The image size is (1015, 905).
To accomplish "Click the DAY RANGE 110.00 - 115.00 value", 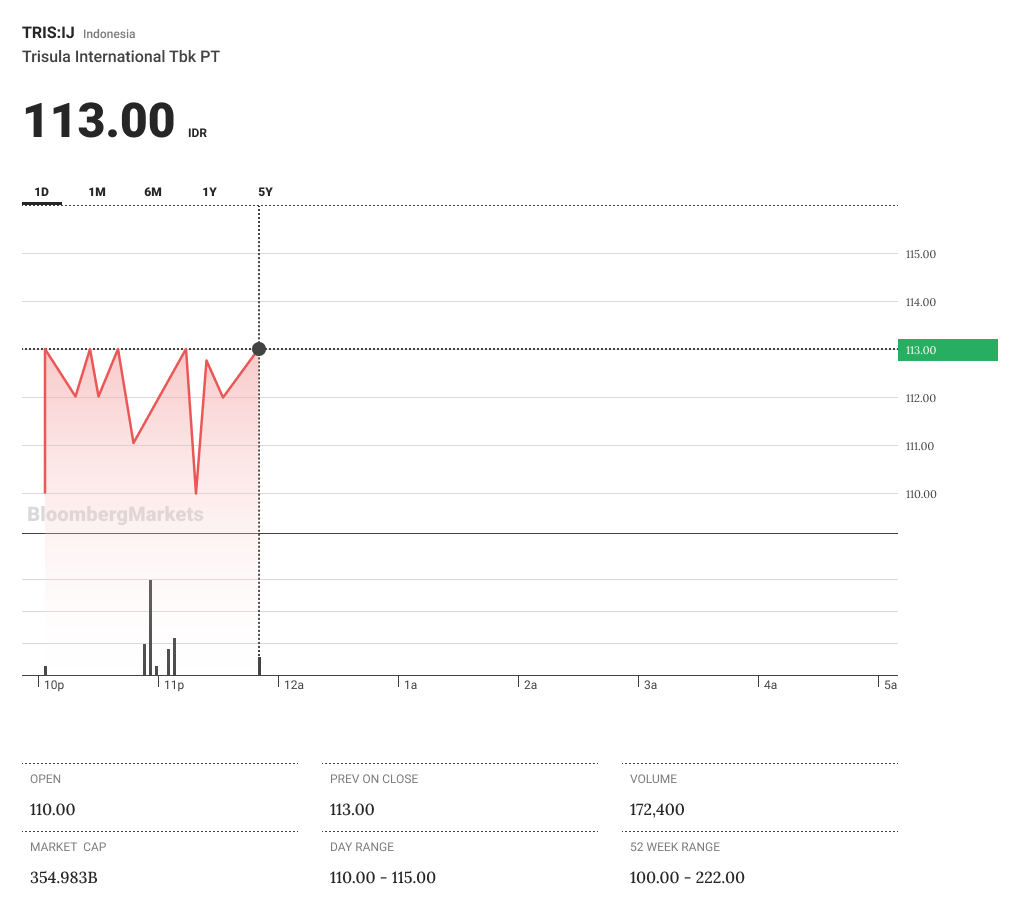I will tap(382, 878).
